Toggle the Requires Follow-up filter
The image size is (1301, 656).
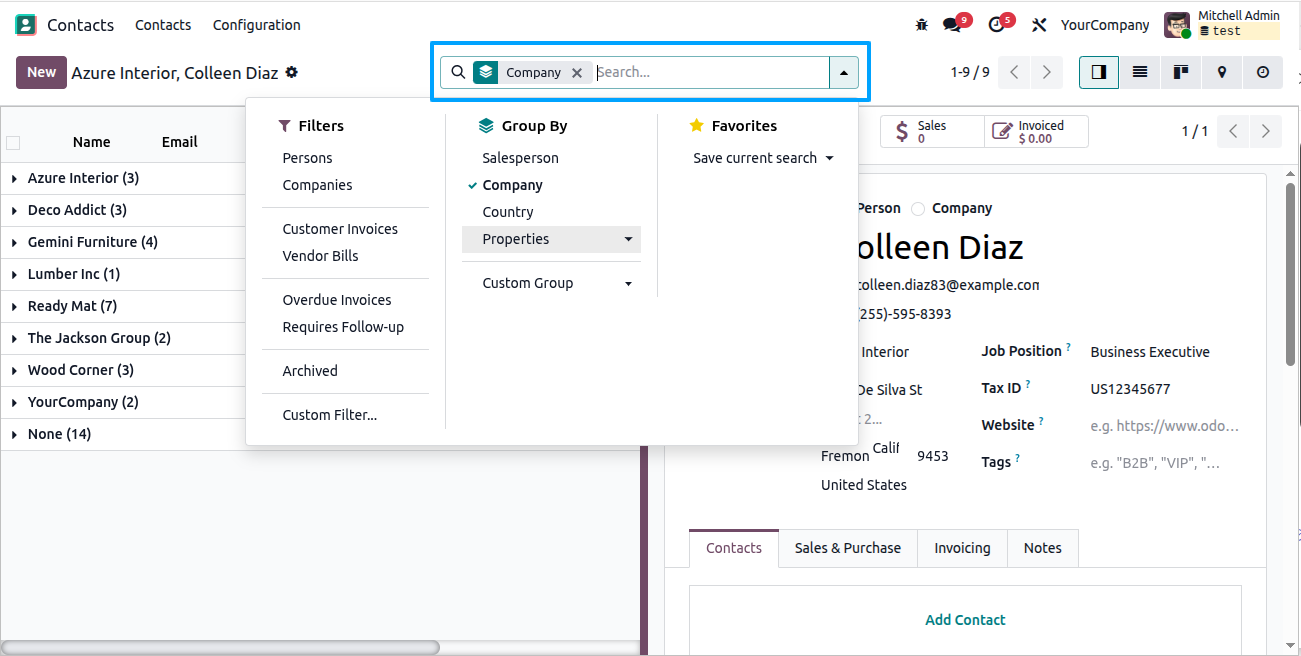(x=345, y=327)
